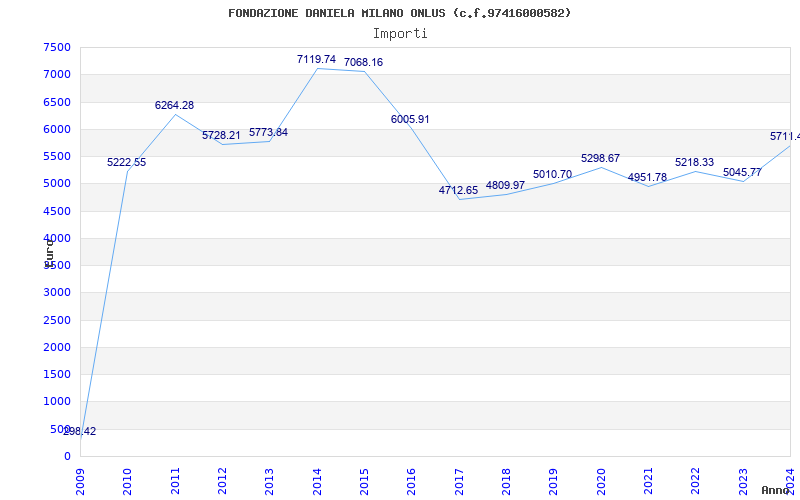Image resolution: width=800 pixels, height=500 pixels.
Task: Click the 7068.16 data label
Action: click(363, 63)
